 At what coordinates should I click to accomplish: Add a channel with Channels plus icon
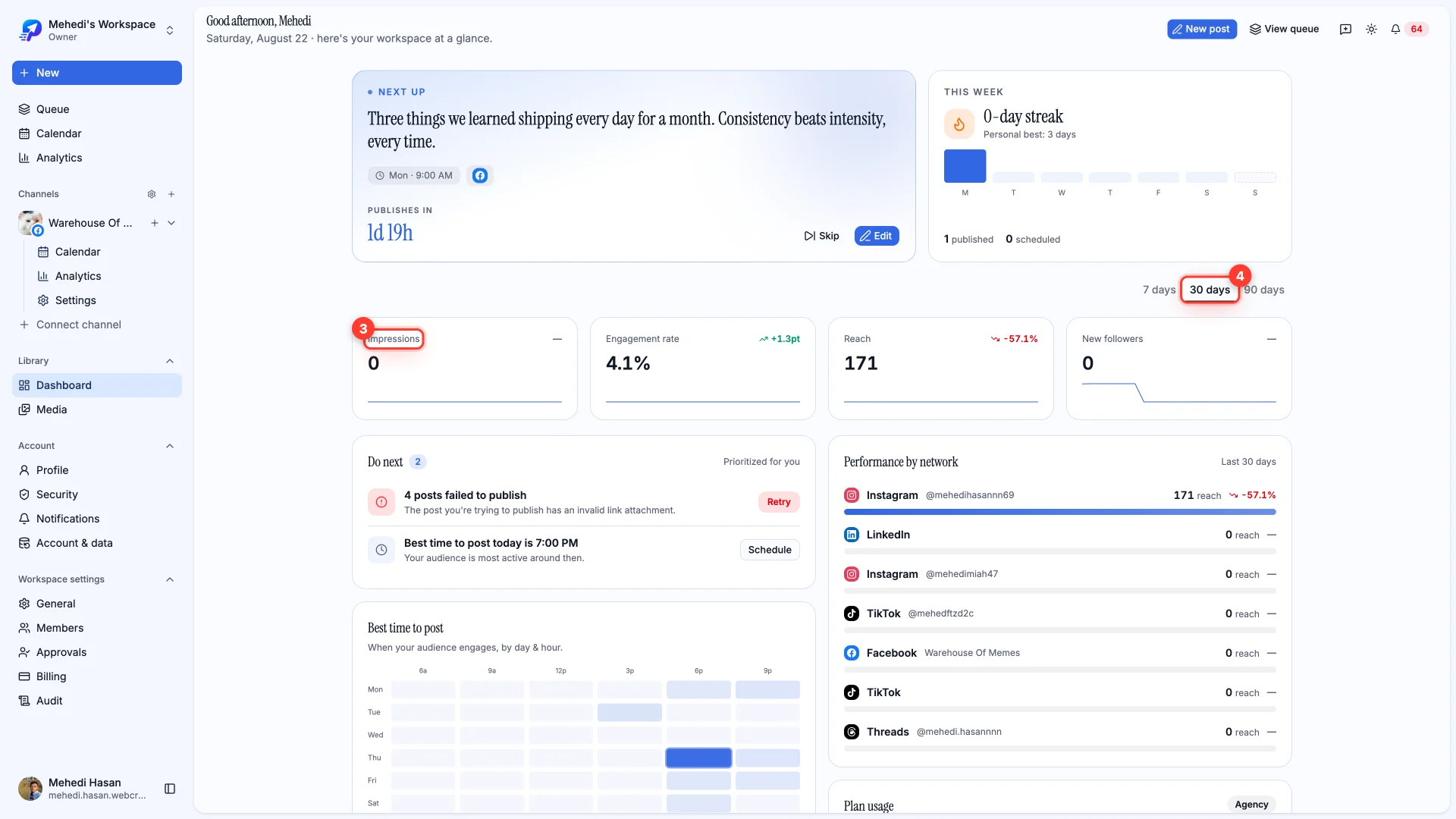click(171, 194)
